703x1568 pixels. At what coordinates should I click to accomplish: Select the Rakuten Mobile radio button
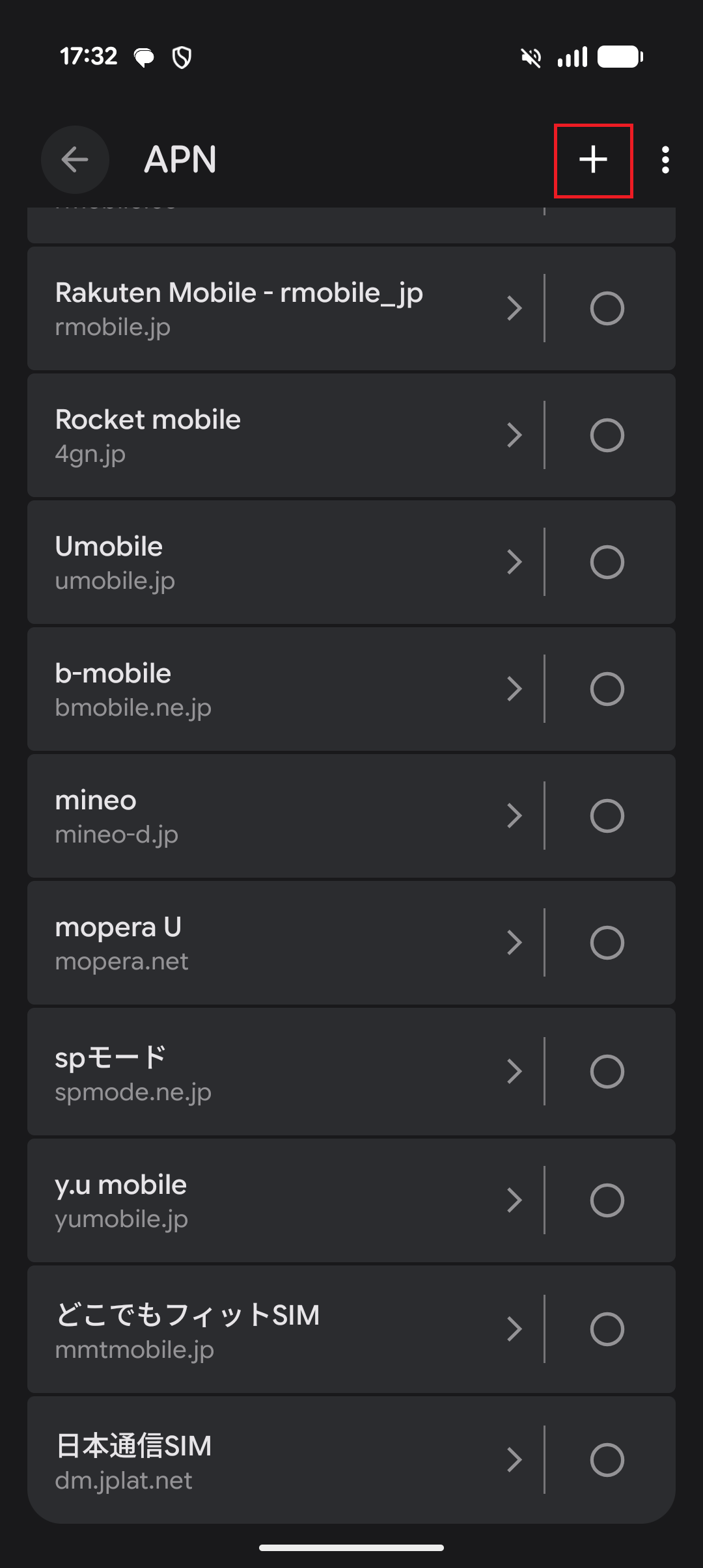tap(607, 308)
